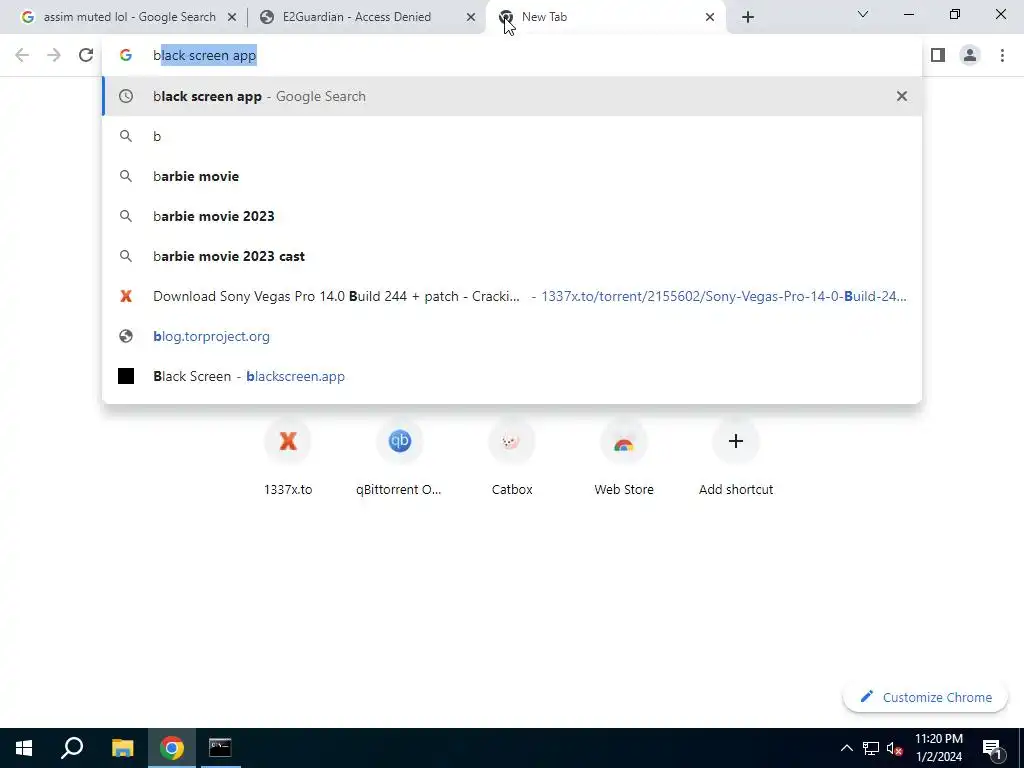Click the muted volume tray icon
The image size is (1024, 768).
[894, 748]
